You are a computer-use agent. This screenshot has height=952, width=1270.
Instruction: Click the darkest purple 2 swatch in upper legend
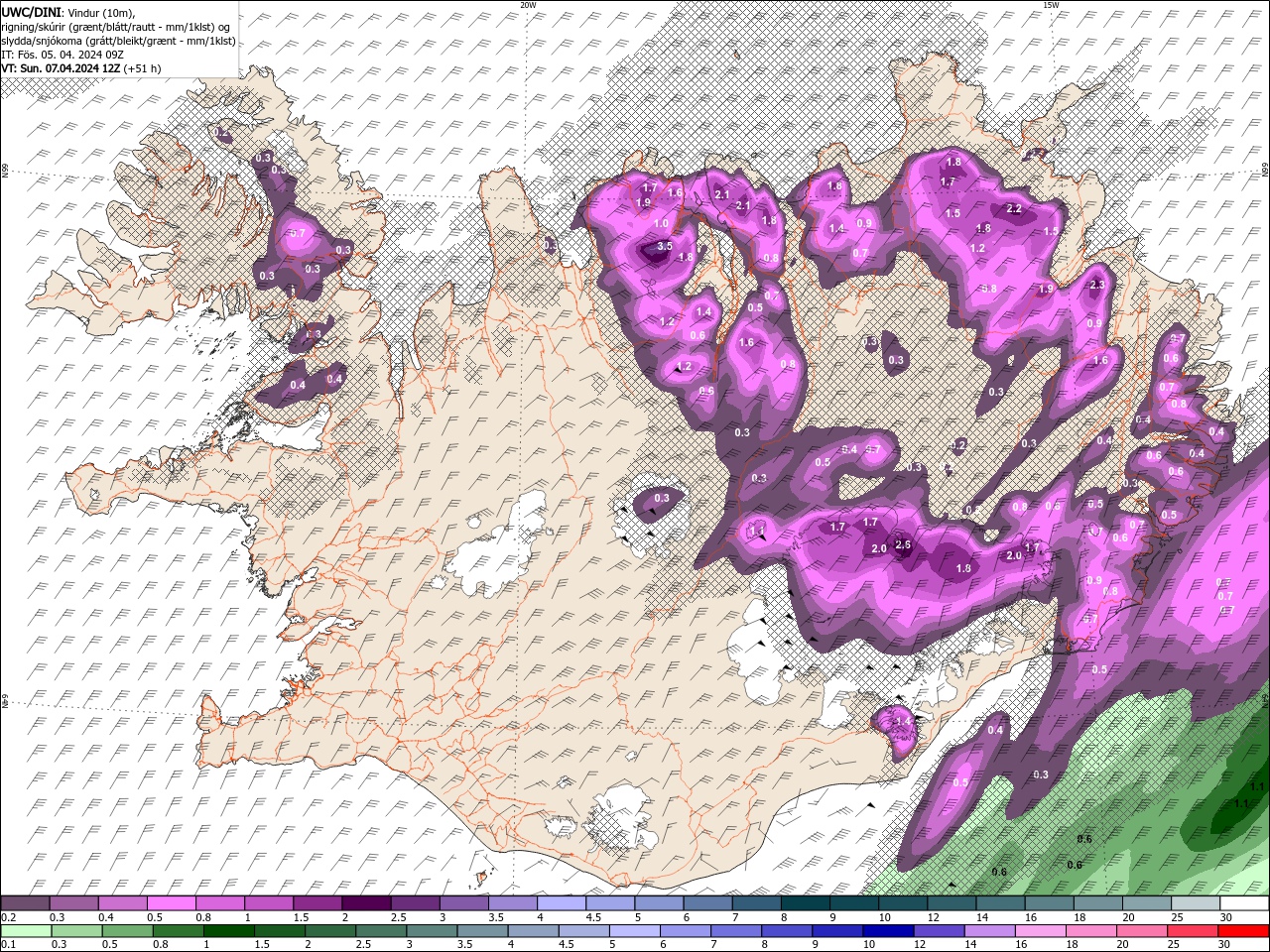(366, 903)
